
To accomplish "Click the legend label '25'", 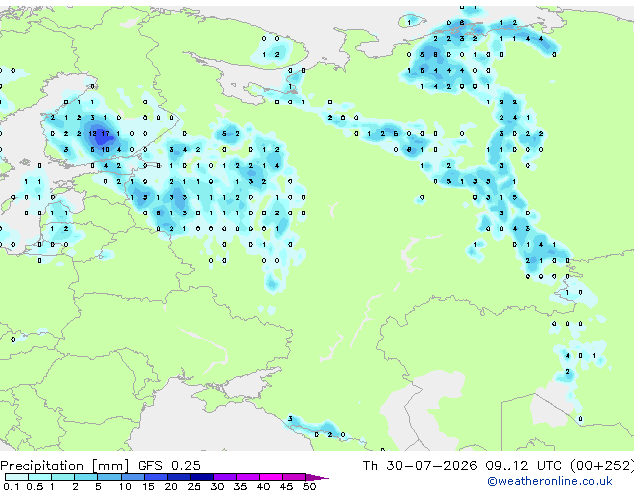I will point(194,486).
